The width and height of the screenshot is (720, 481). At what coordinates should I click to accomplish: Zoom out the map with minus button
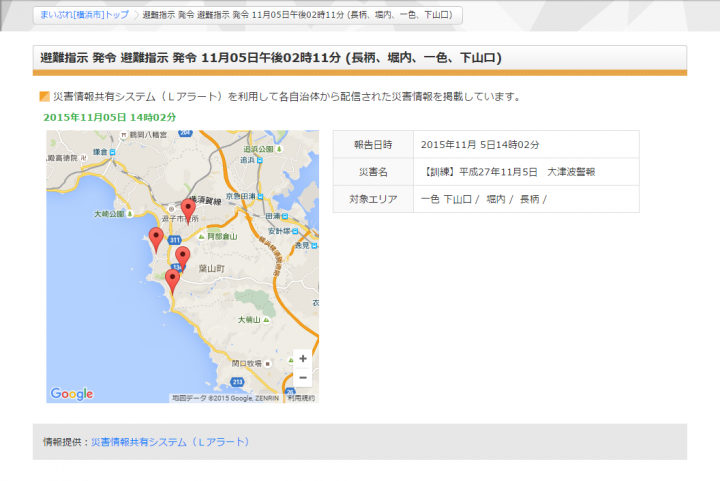[302, 377]
